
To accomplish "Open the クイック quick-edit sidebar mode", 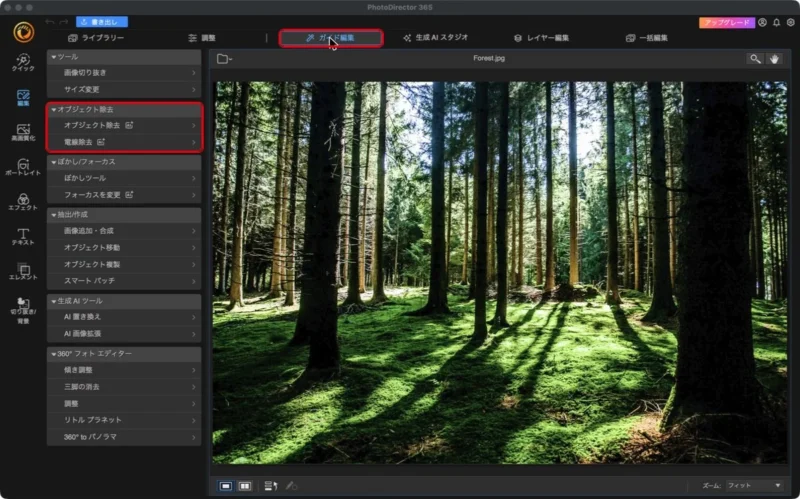I will pyautogui.click(x=23, y=62).
